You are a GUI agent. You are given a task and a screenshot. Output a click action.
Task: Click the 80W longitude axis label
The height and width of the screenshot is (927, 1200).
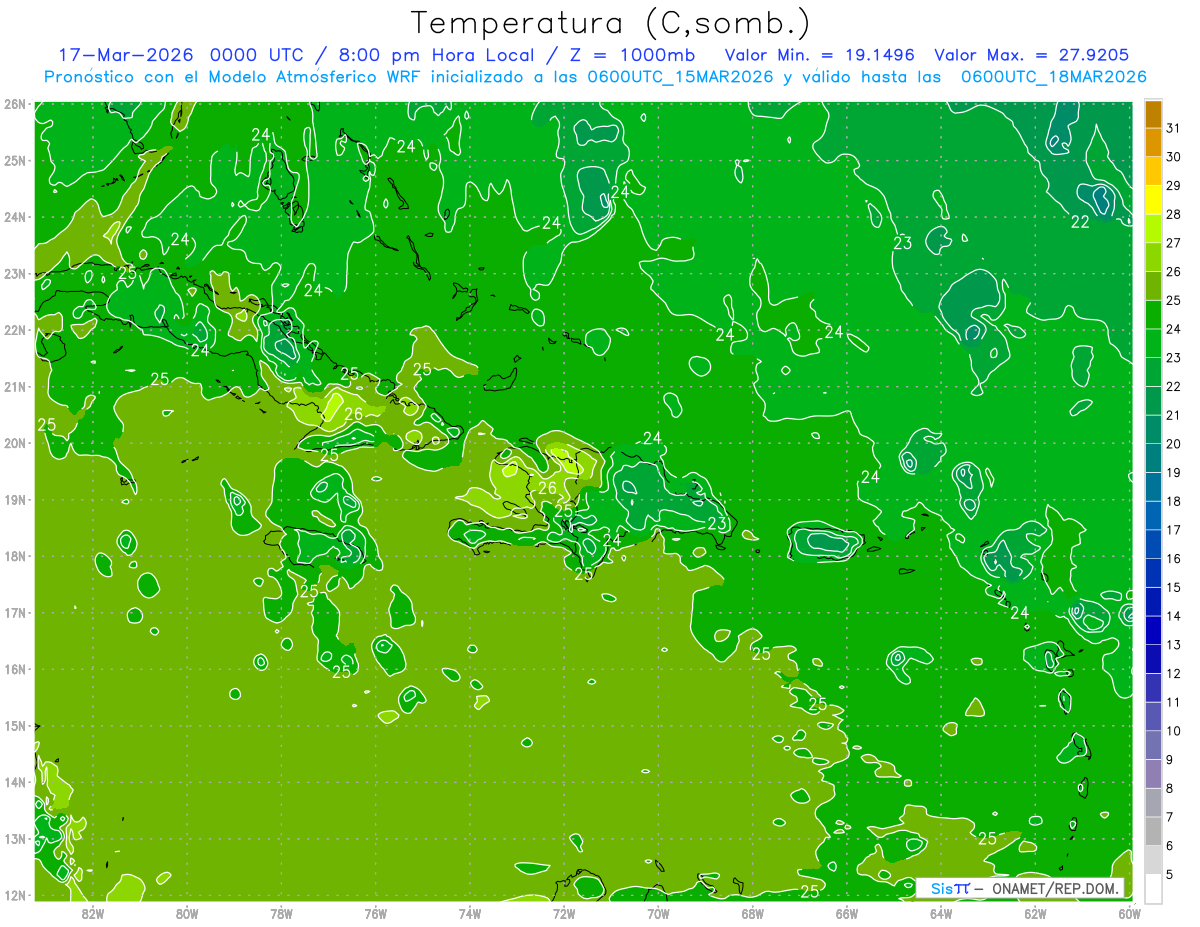pos(187,913)
